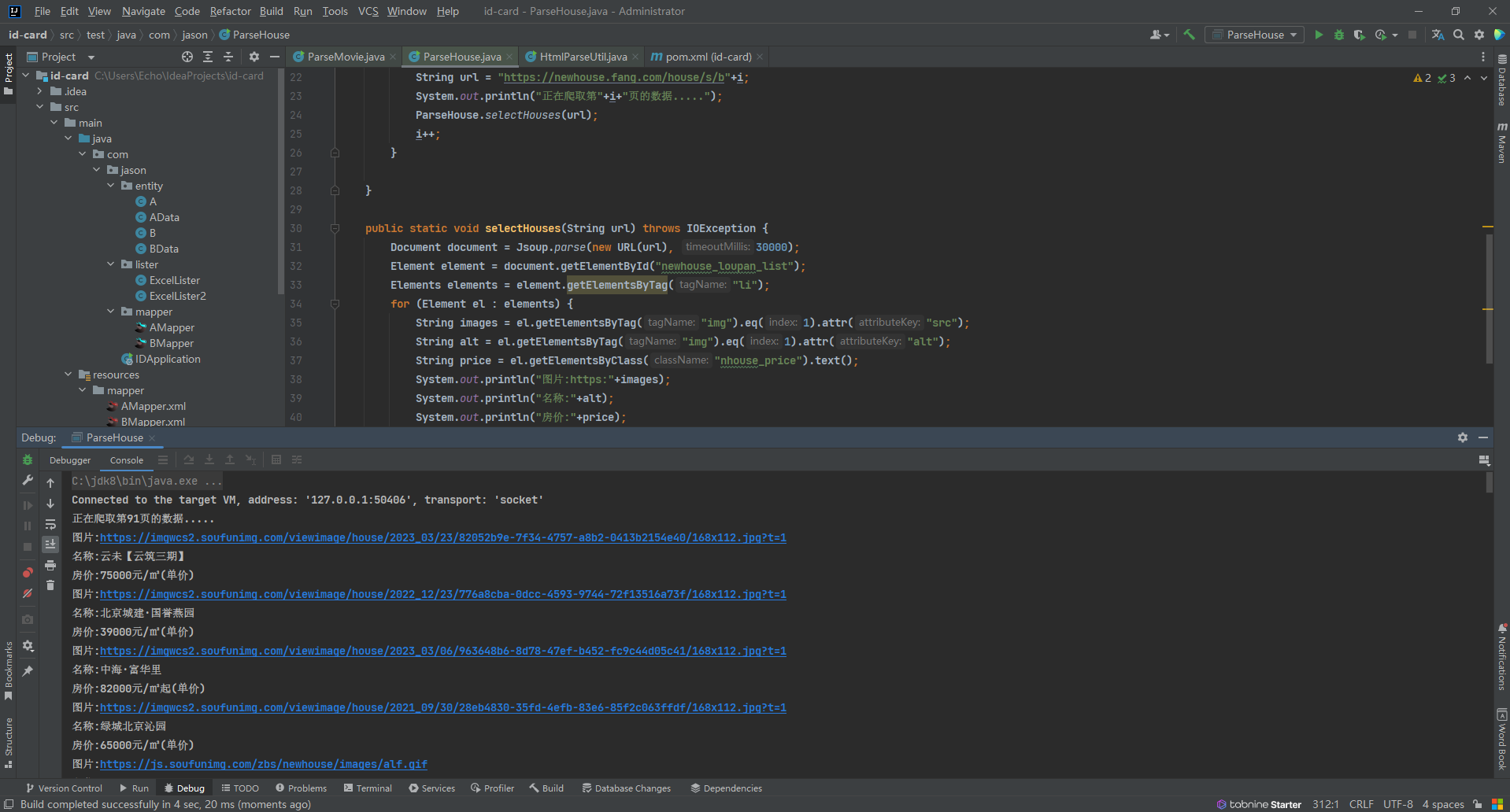Image resolution: width=1510 pixels, height=812 pixels.
Task: Run with Coverage using the shield icon
Action: pyautogui.click(x=1360, y=35)
